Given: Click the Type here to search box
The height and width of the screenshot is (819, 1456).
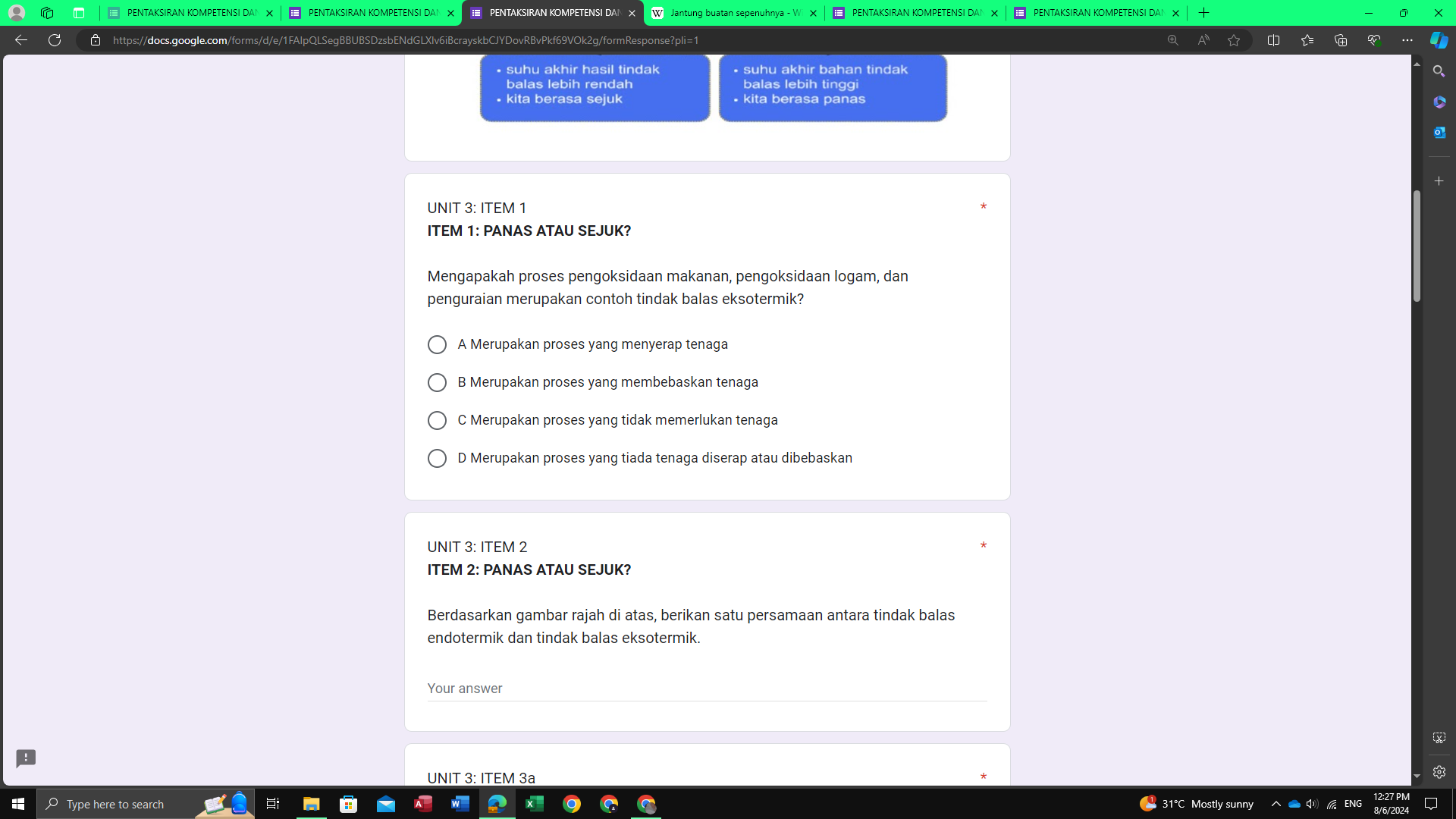Looking at the screenshot, I should [146, 804].
